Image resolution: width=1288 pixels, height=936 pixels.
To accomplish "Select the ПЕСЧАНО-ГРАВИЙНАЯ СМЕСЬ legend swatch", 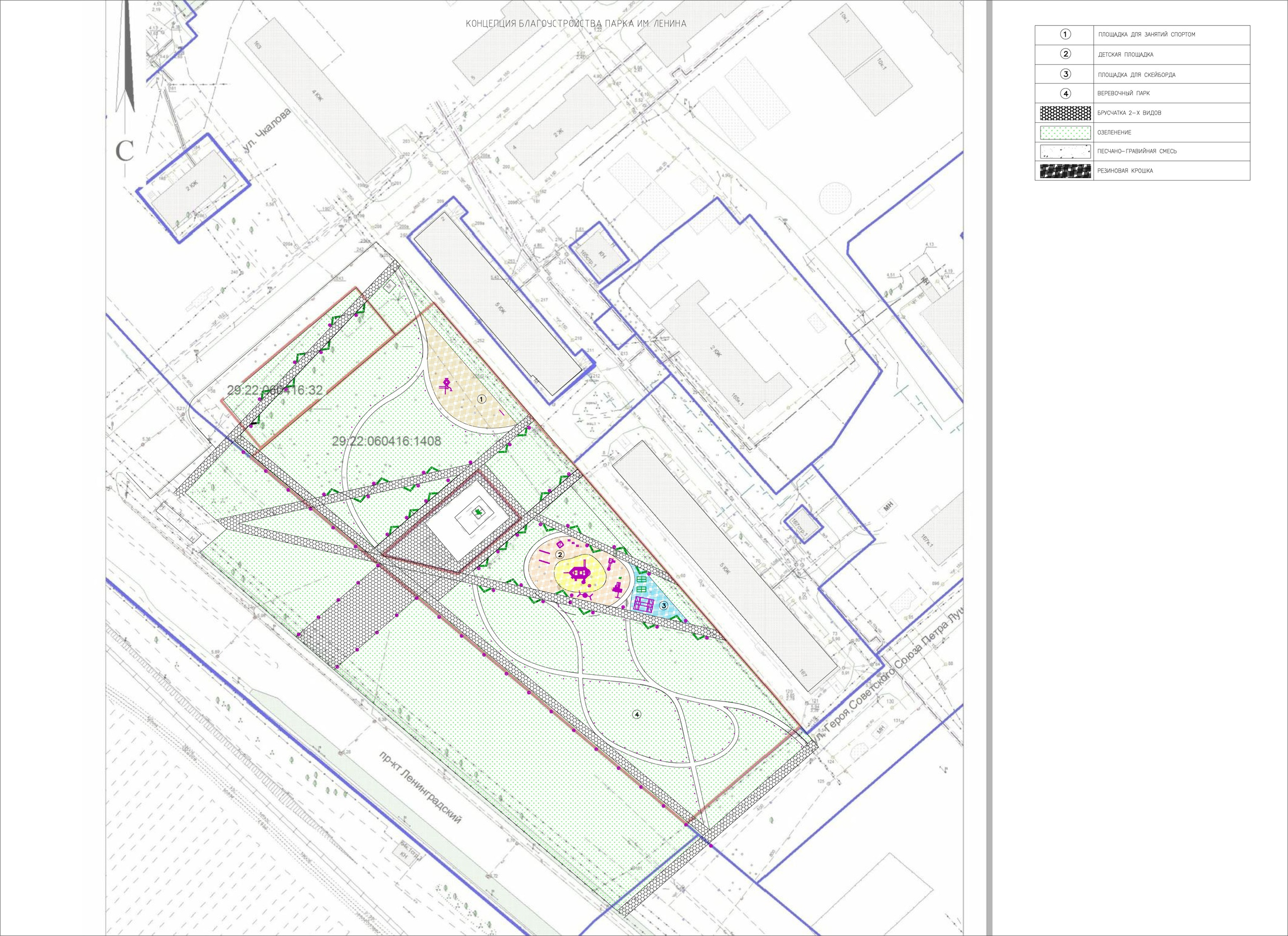I will tap(1066, 151).
